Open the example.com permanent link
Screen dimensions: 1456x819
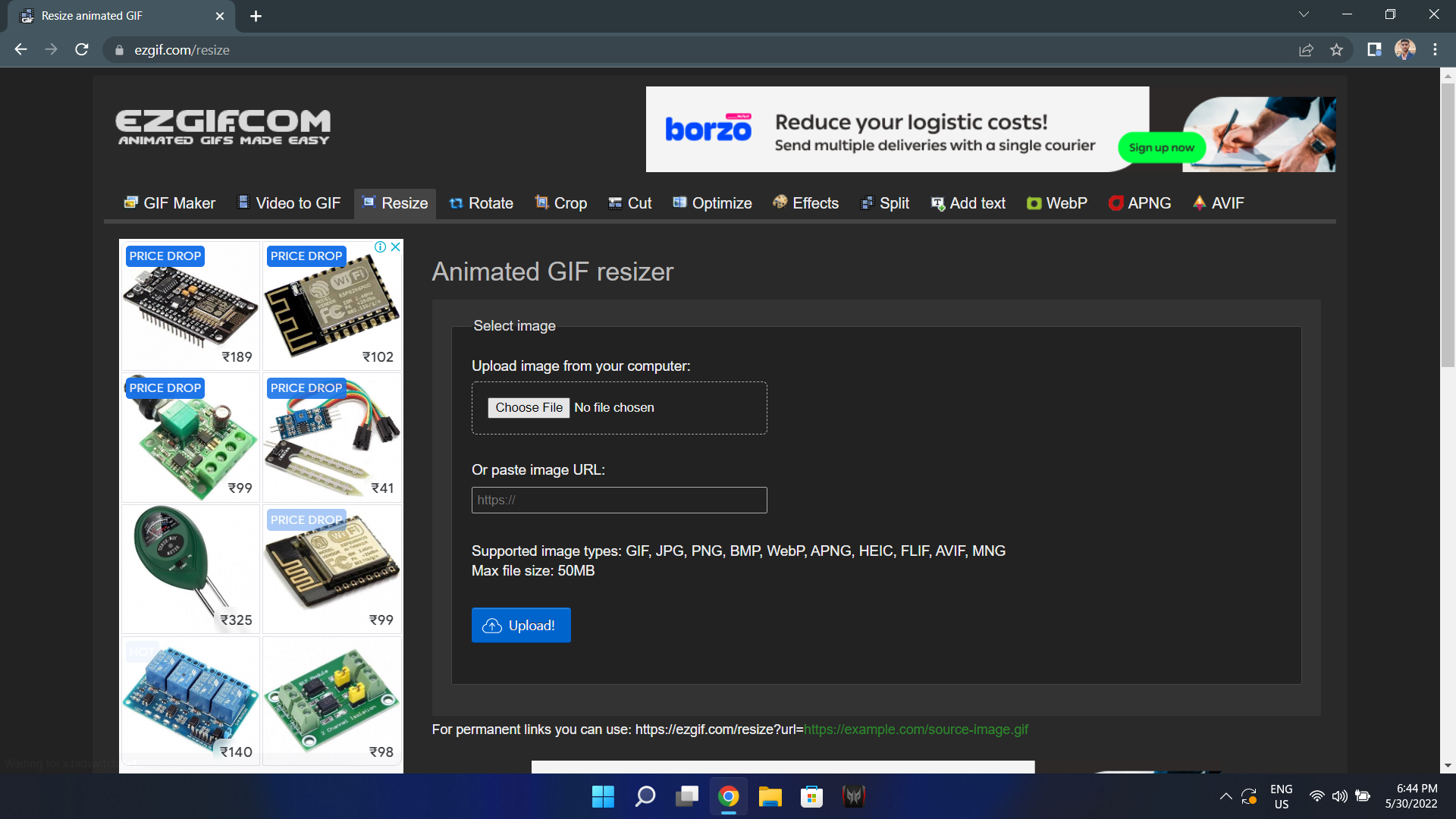(x=915, y=729)
